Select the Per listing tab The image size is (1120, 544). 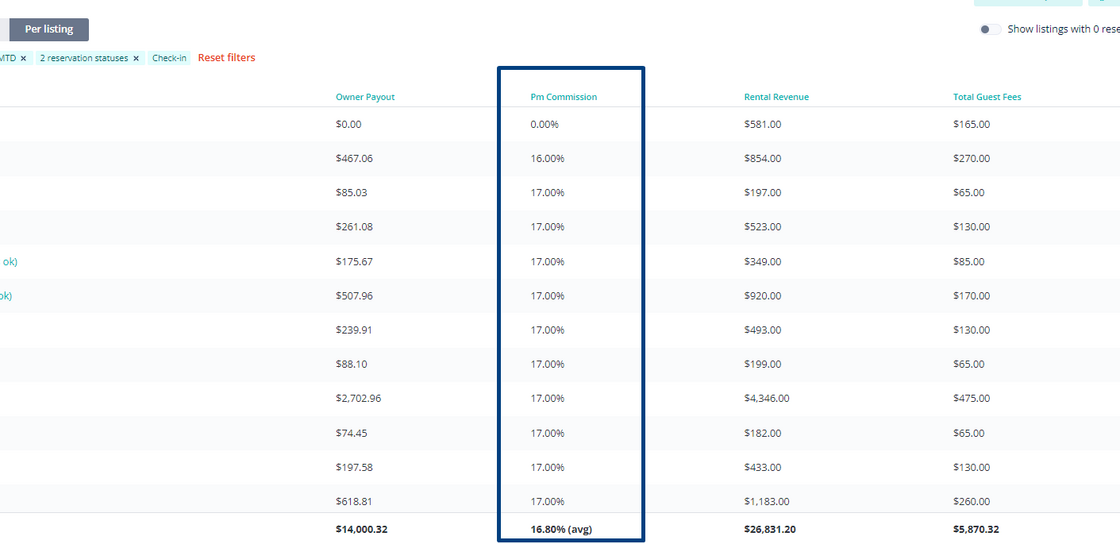pos(49,29)
